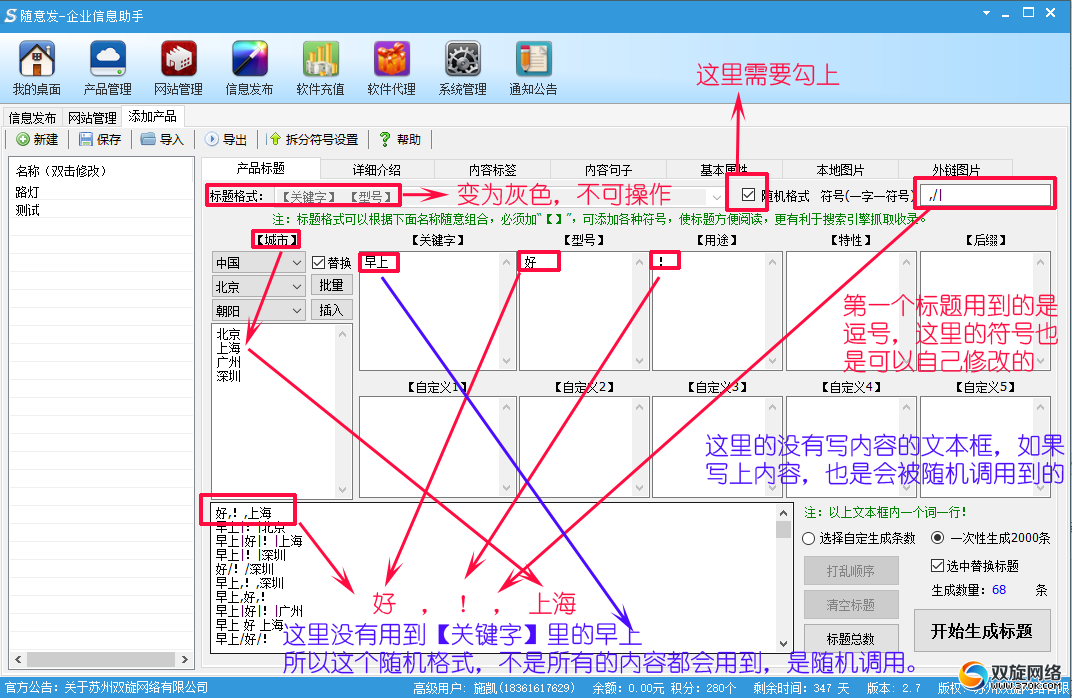
Task: Open 我的桌面 from the main toolbar
Action: 37,68
